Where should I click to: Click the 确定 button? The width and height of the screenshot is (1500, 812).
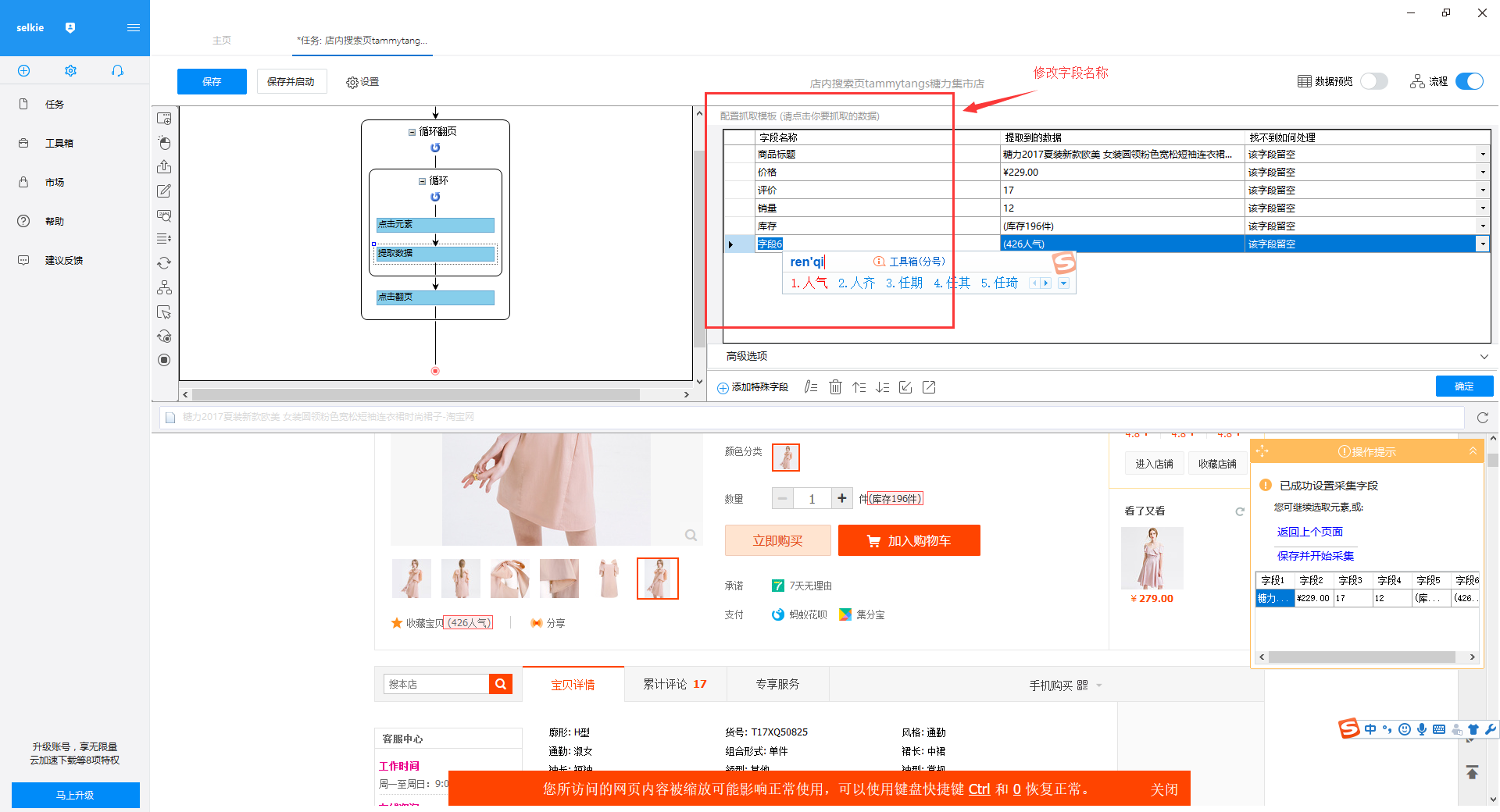1464,386
